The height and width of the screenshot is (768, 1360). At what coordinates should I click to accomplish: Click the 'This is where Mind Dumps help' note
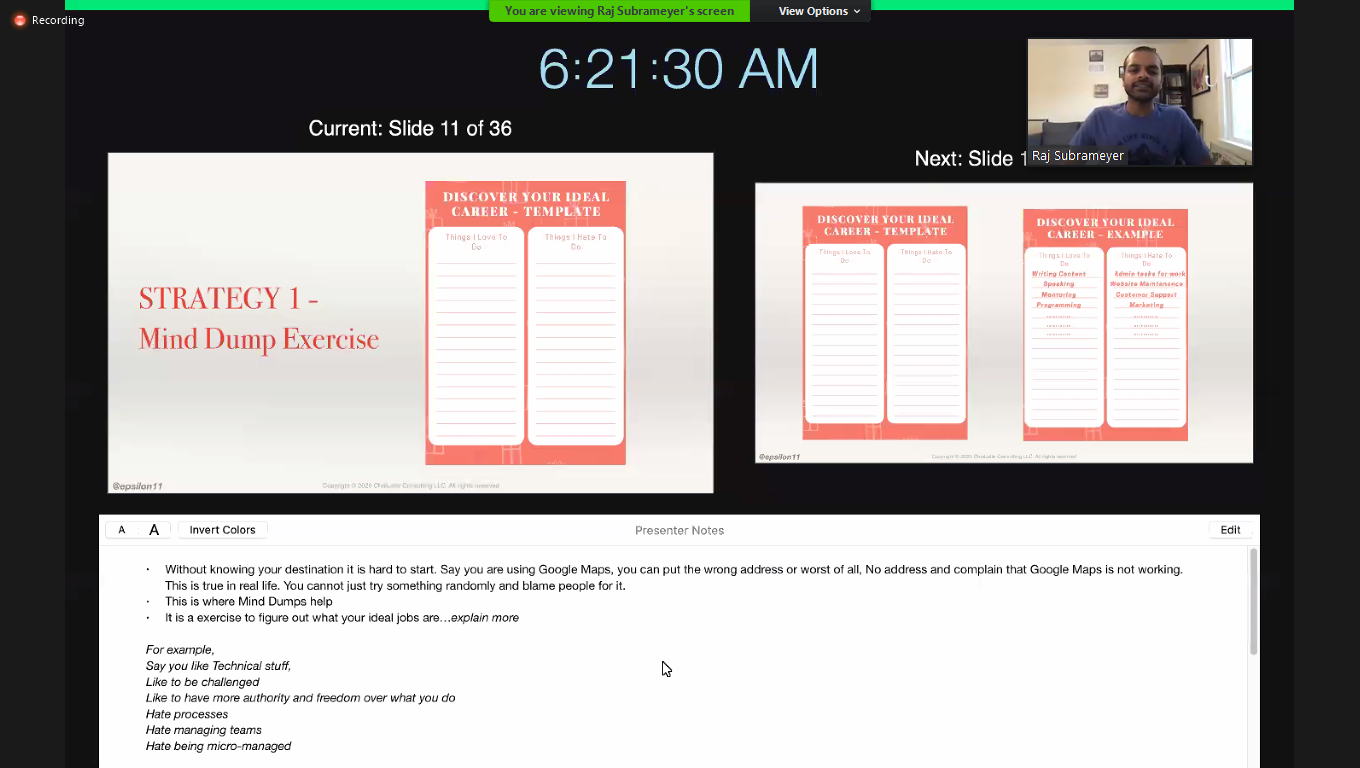click(x=249, y=602)
